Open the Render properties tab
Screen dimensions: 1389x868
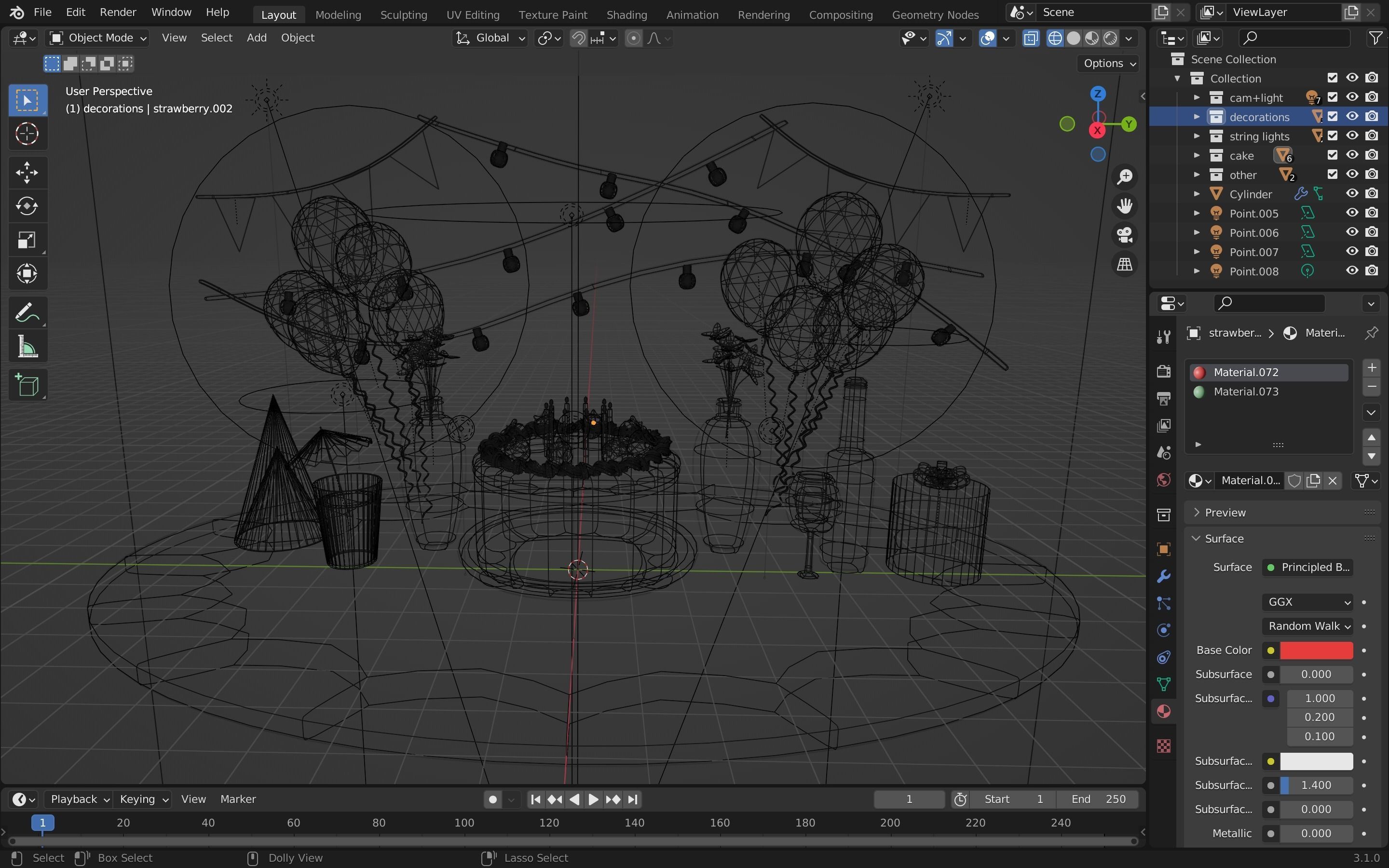click(x=1163, y=371)
